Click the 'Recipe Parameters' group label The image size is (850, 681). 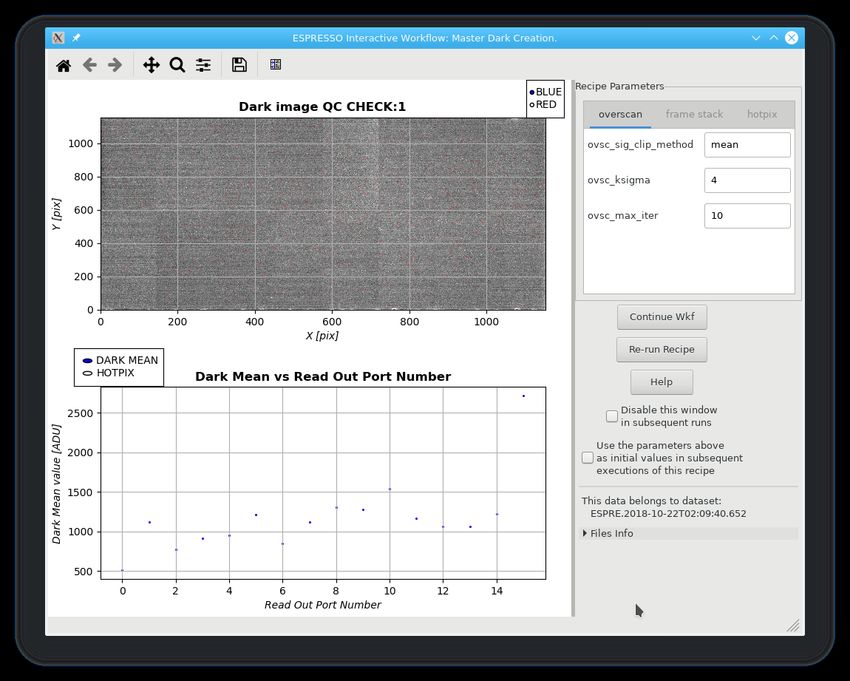[x=619, y=86]
